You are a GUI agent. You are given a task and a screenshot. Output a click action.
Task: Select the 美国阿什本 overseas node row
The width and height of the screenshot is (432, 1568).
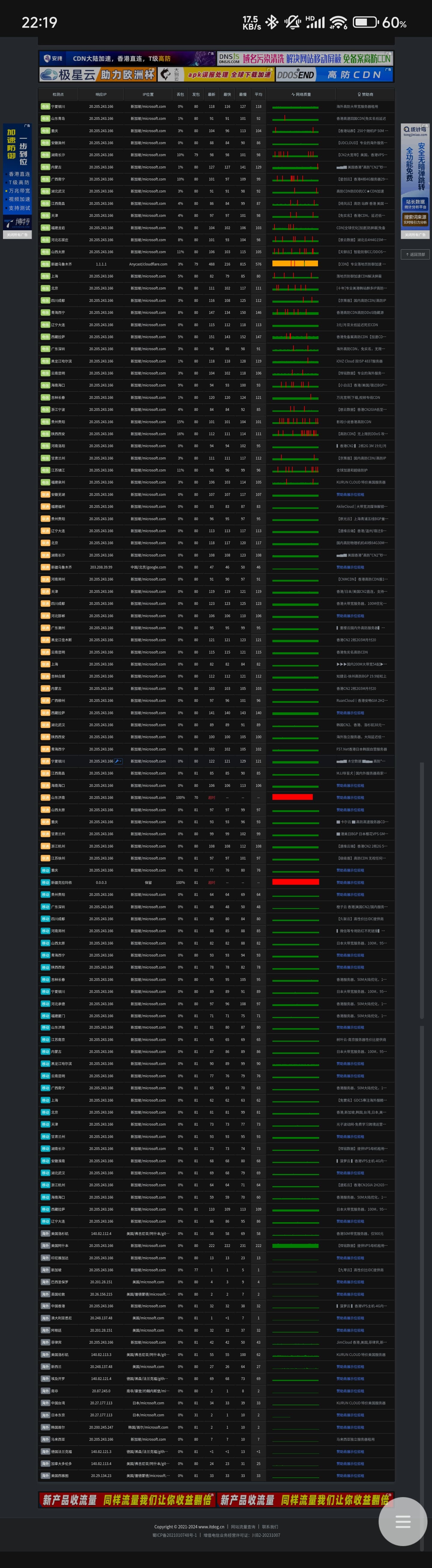(x=216, y=1245)
